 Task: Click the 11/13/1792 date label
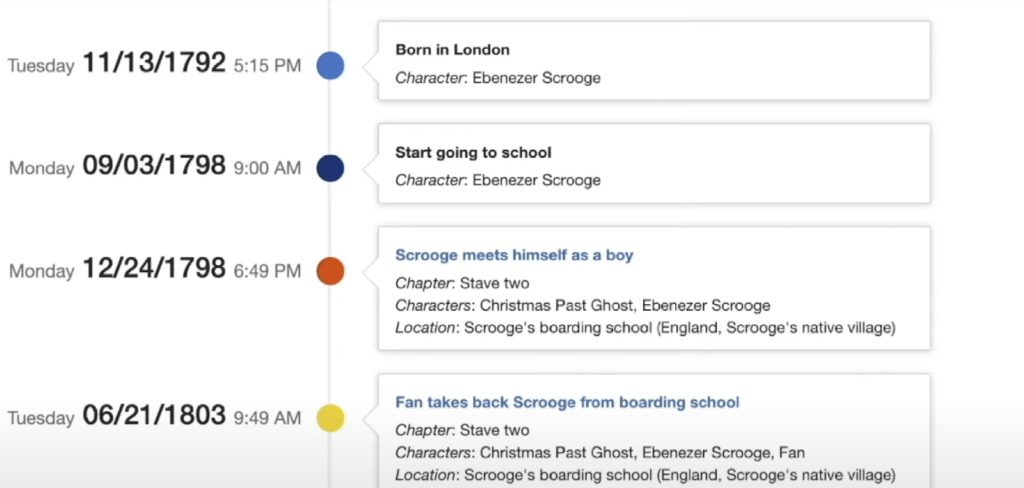click(154, 64)
